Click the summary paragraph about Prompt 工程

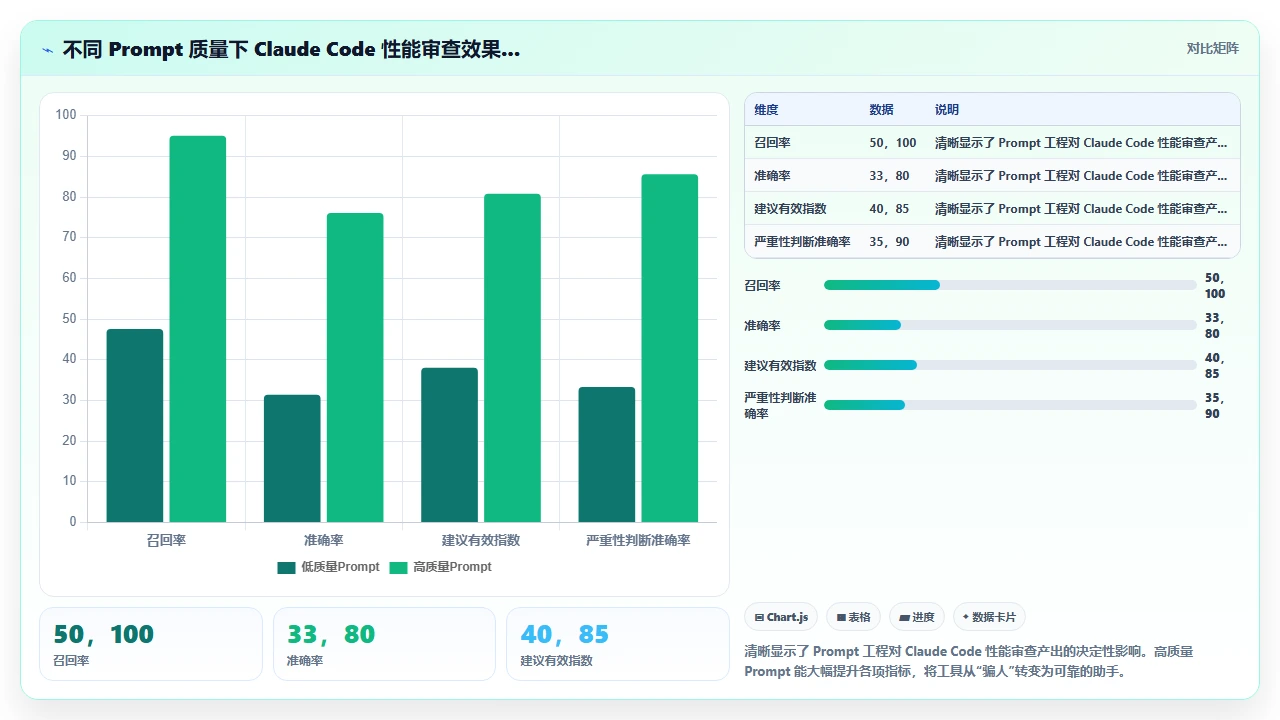(x=968, y=661)
